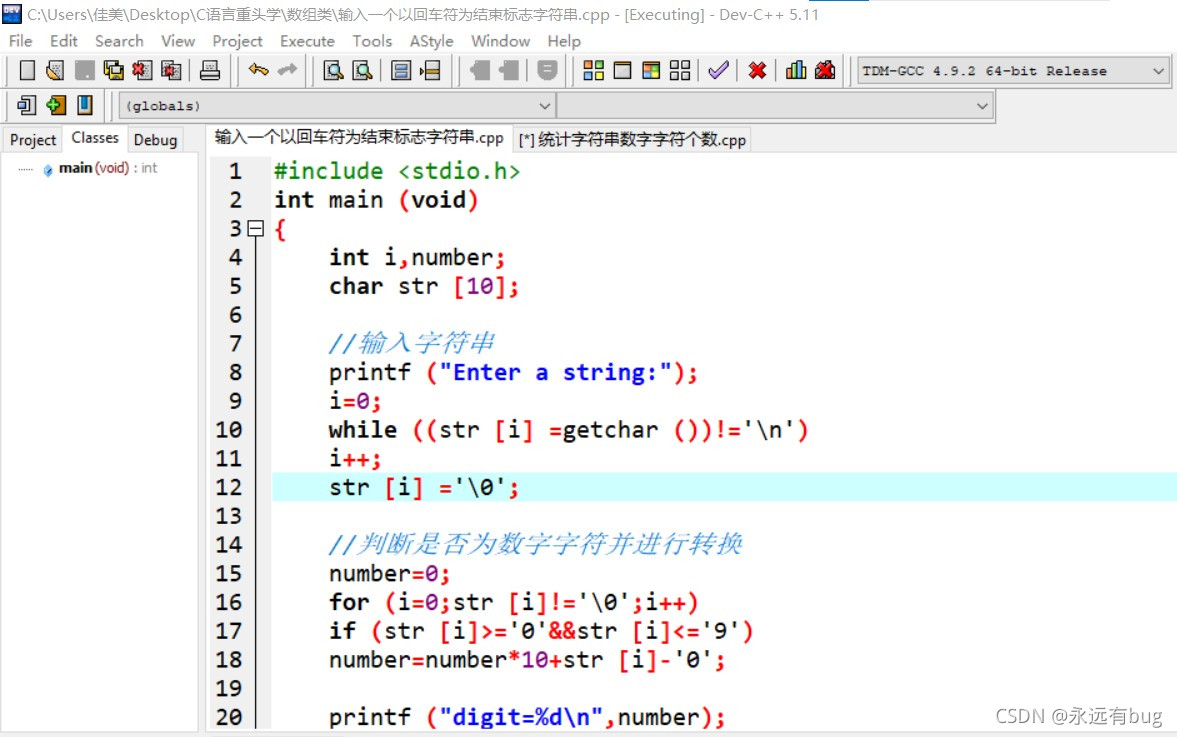Image resolution: width=1177 pixels, height=737 pixels.
Task: Select the [*] 统计字符串数字字符个数.cpp tab
Action: pos(632,140)
